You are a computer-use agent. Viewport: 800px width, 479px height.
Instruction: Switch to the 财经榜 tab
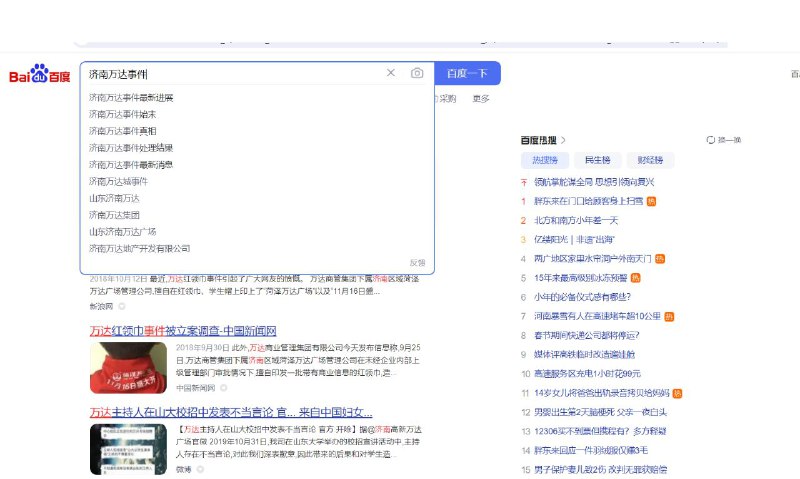650,160
